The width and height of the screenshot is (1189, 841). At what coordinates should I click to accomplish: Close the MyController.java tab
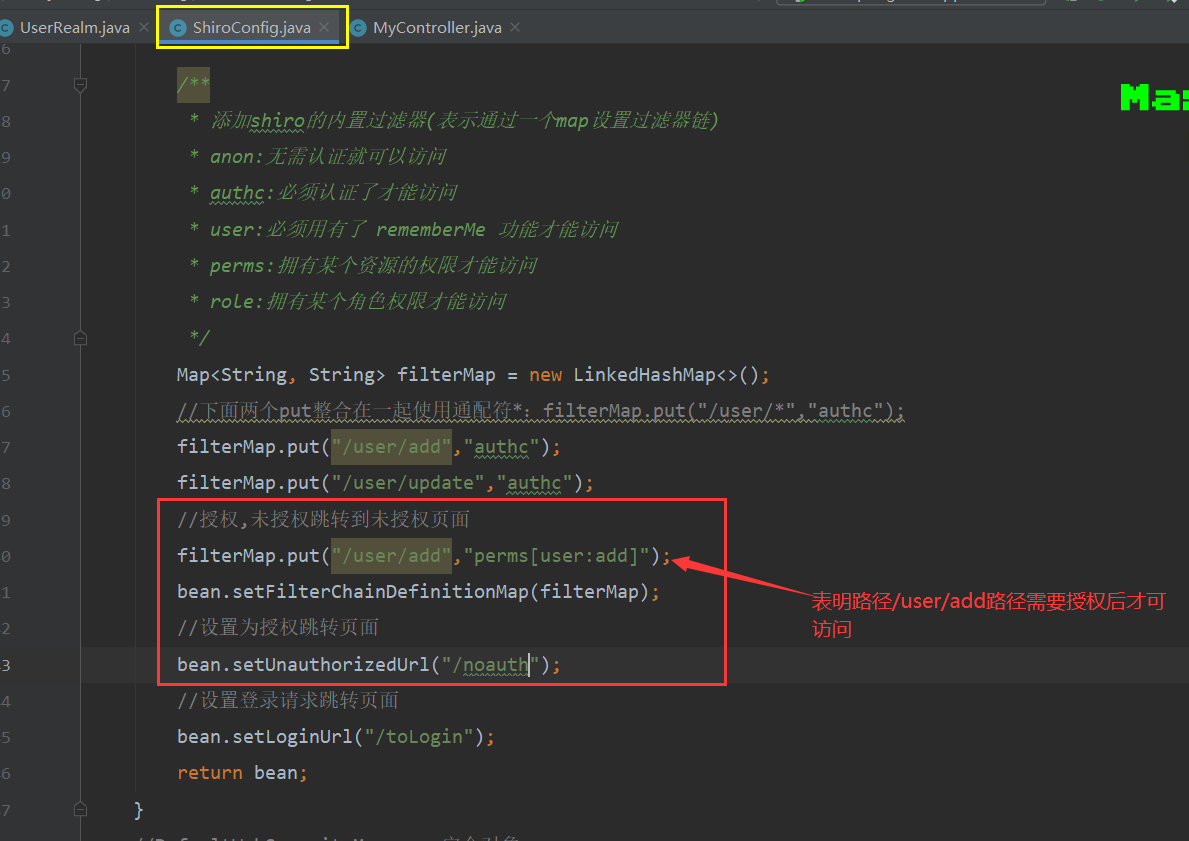(x=515, y=27)
